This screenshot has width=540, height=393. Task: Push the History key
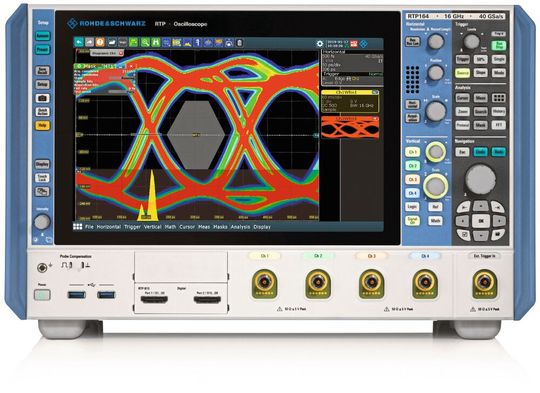point(498,112)
